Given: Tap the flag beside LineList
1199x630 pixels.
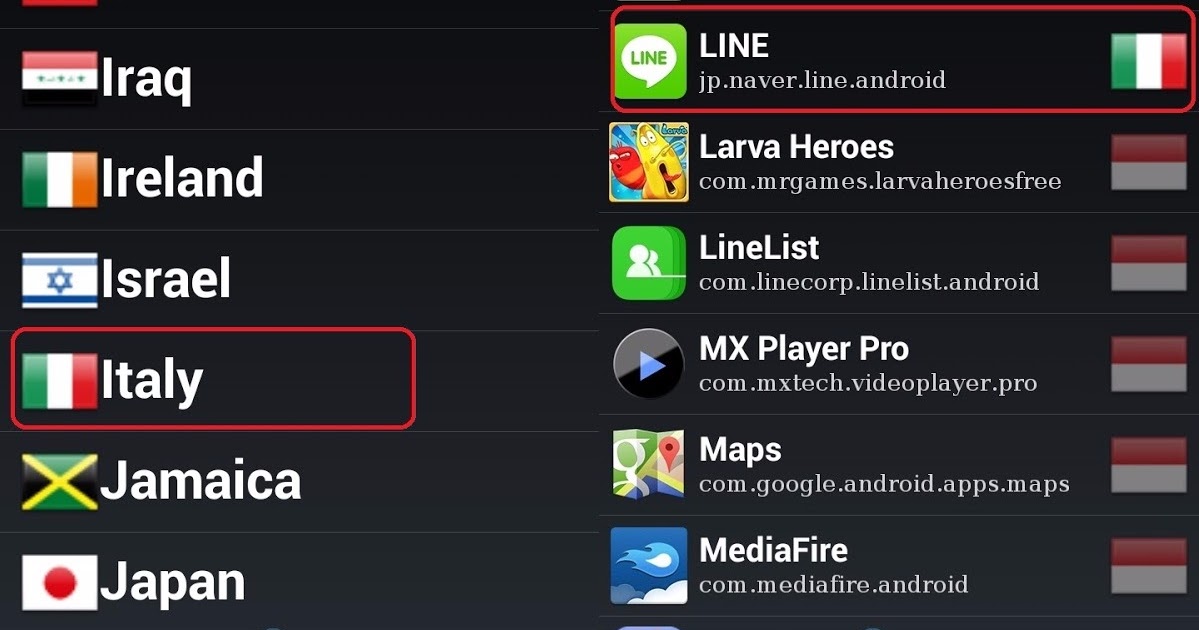Looking at the screenshot, I should tap(1149, 263).
